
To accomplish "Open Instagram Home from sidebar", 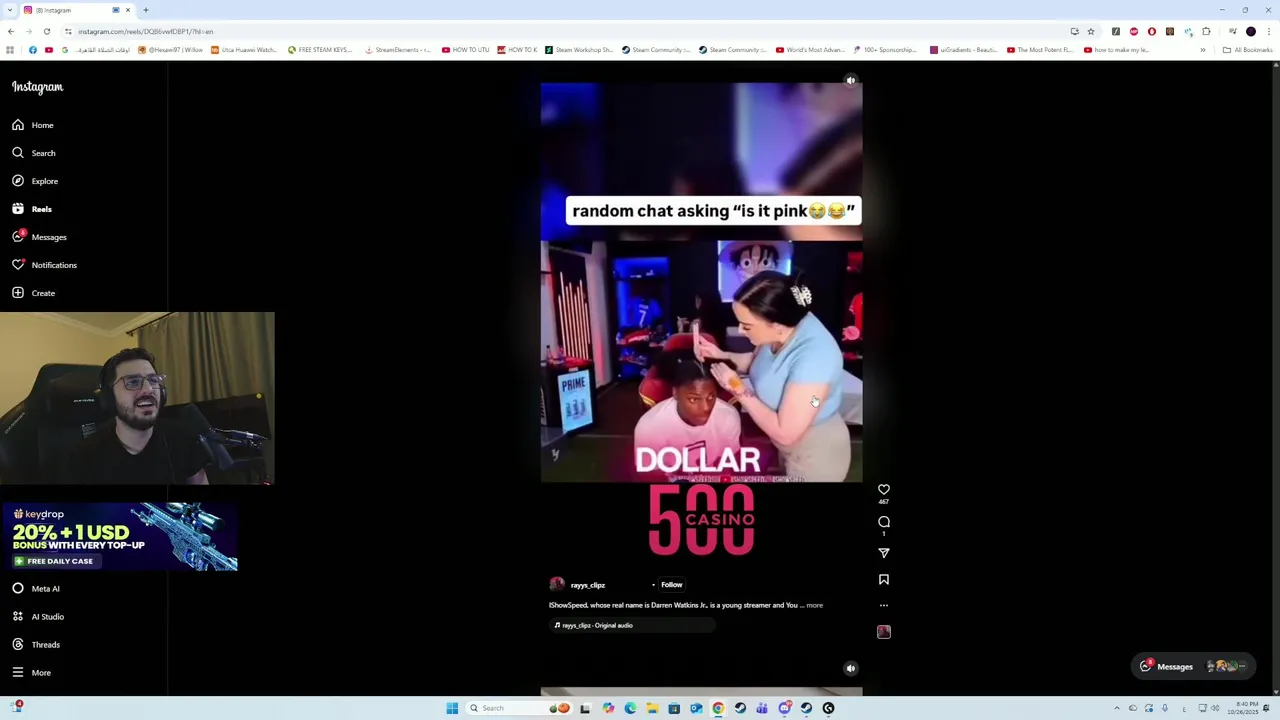I will [33, 125].
